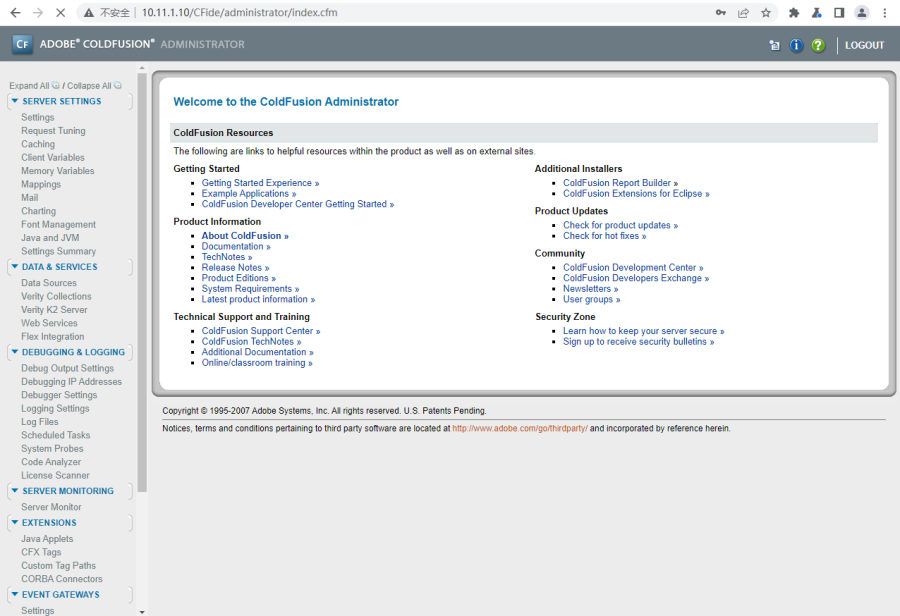Open User groups link
Image resolution: width=900 pixels, height=616 pixels.
coord(591,299)
